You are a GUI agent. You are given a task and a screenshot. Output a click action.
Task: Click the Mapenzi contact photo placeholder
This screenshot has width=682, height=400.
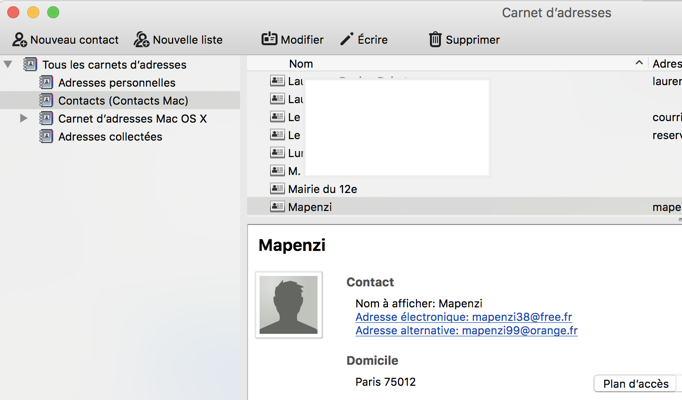pos(289,305)
